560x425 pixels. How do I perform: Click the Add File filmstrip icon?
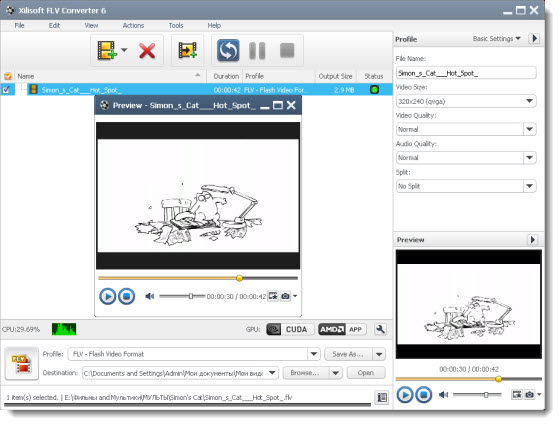point(107,50)
